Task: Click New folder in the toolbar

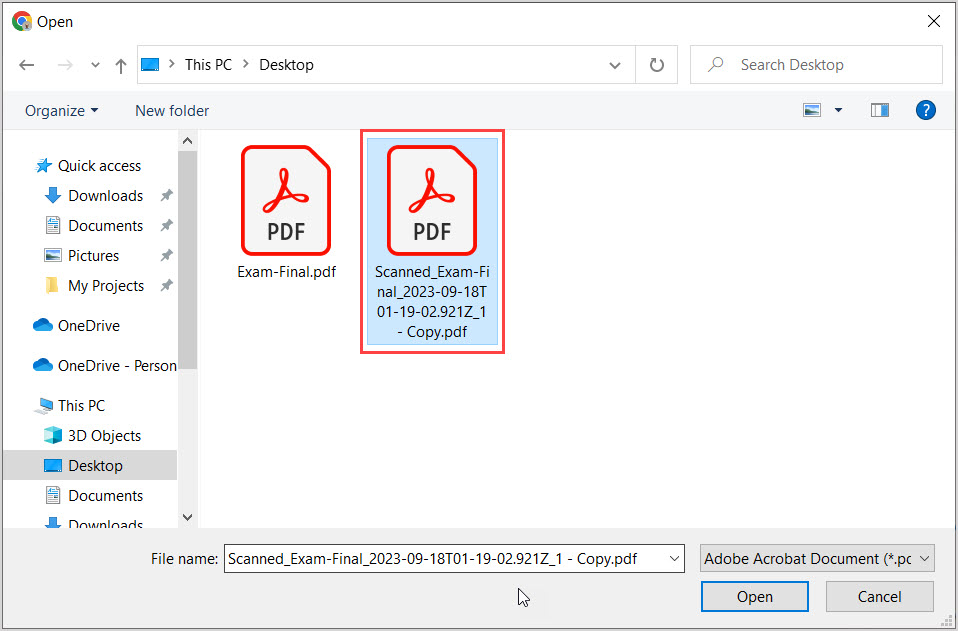Action: tap(172, 110)
